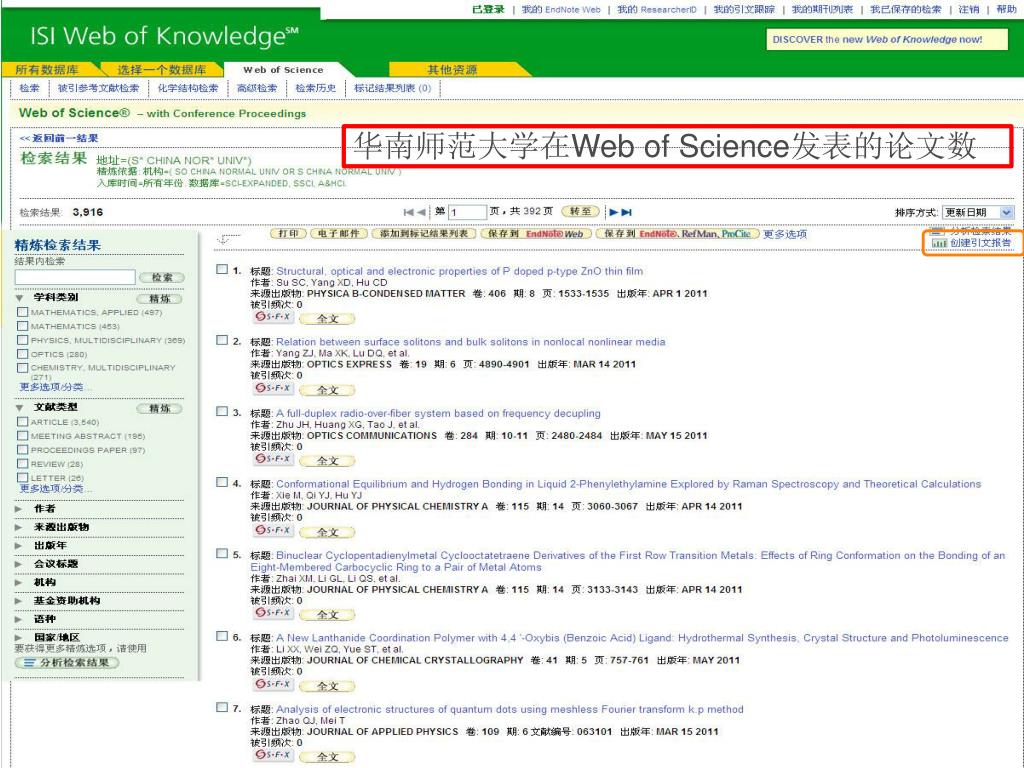
Task: Click the S·F·X icon under result 4
Action: [x=274, y=530]
